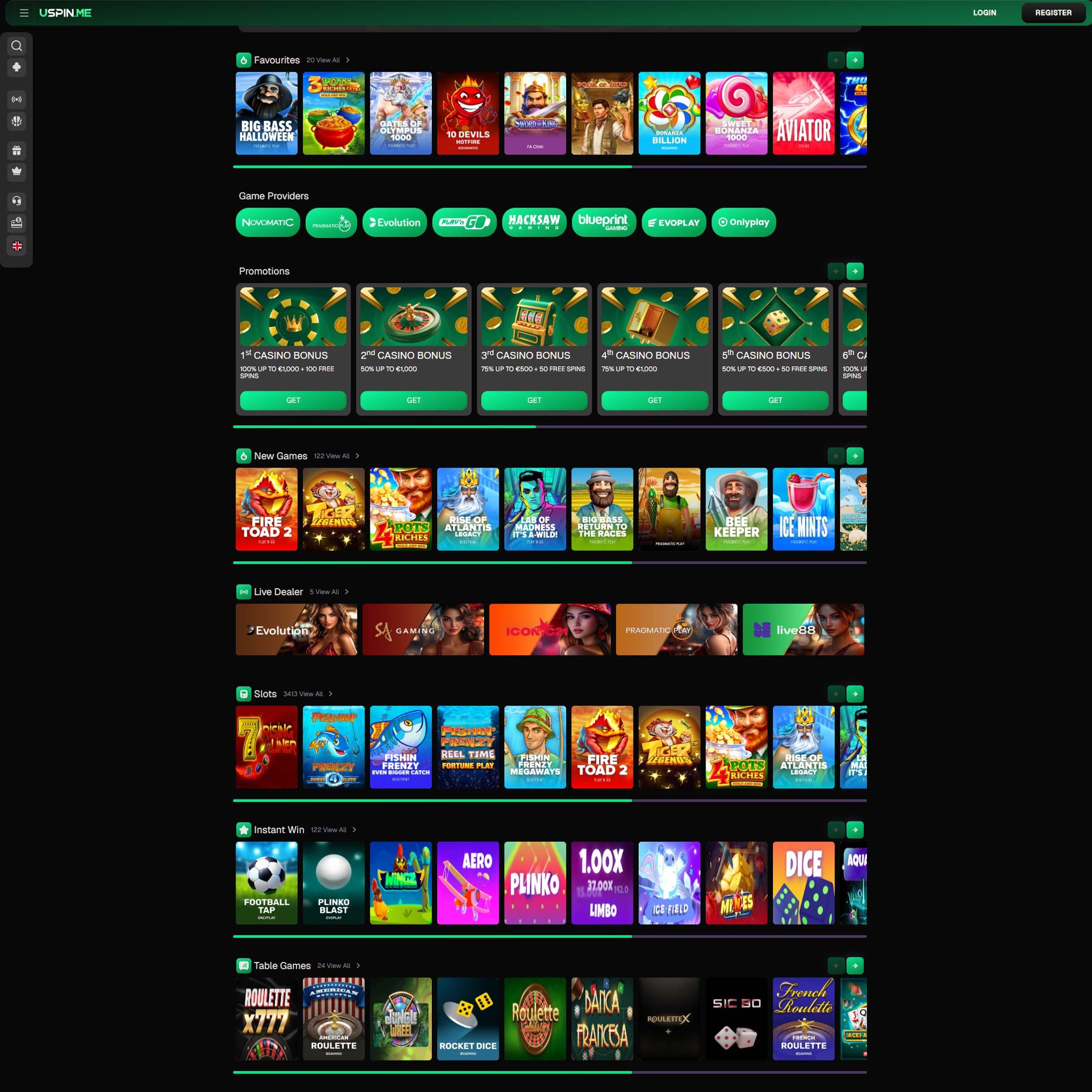Select the Pragmatic Play provider
The image size is (1092, 1092).
(332, 222)
